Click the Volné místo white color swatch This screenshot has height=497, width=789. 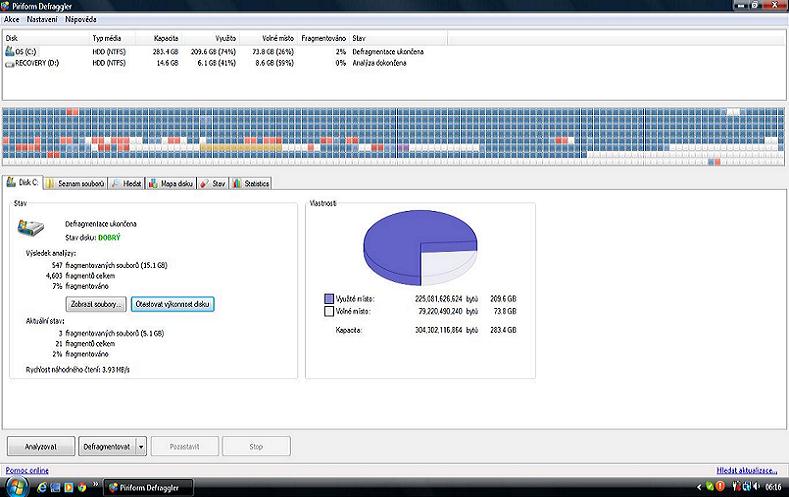click(x=329, y=311)
